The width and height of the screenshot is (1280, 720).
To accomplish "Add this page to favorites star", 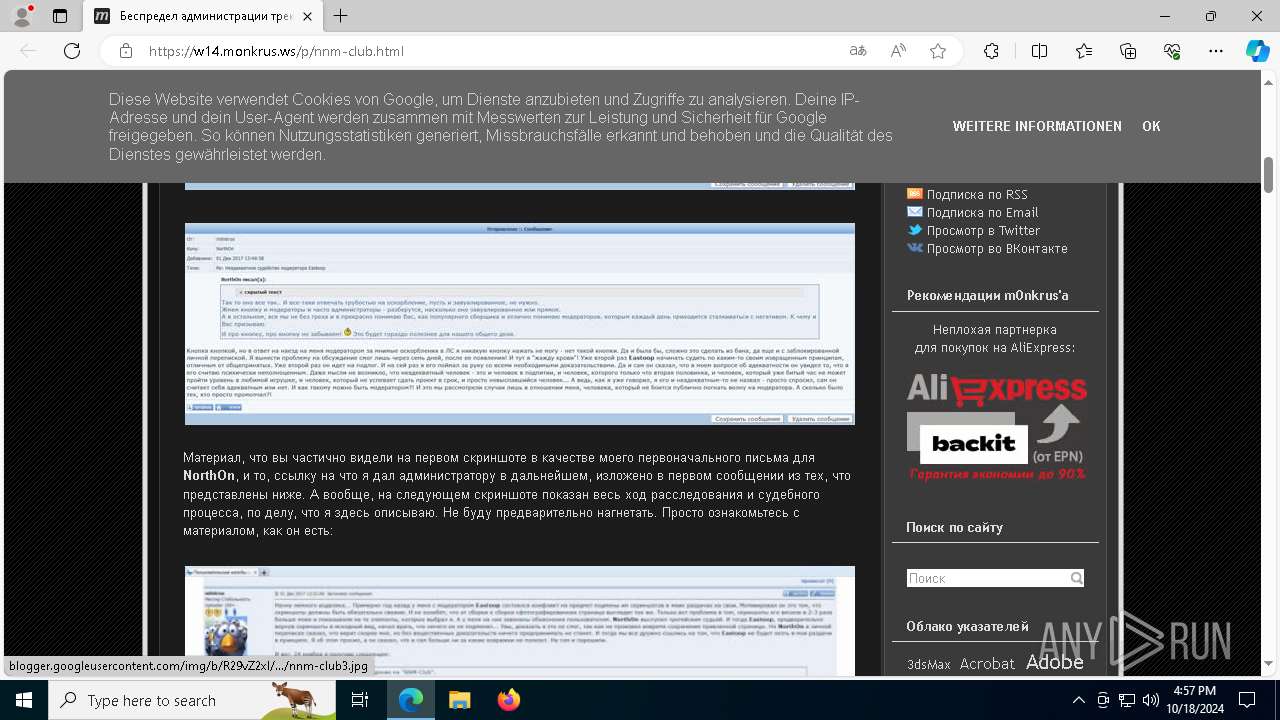I will click(x=938, y=51).
